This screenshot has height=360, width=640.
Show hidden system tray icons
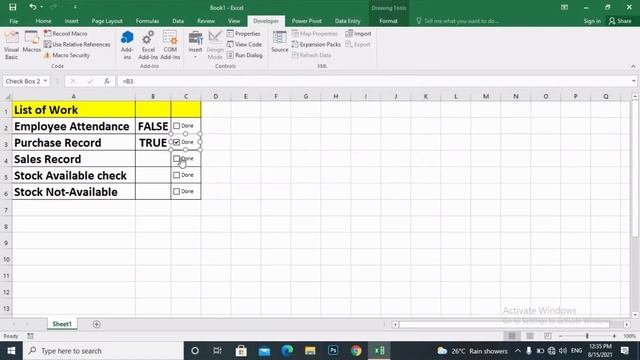(518, 351)
